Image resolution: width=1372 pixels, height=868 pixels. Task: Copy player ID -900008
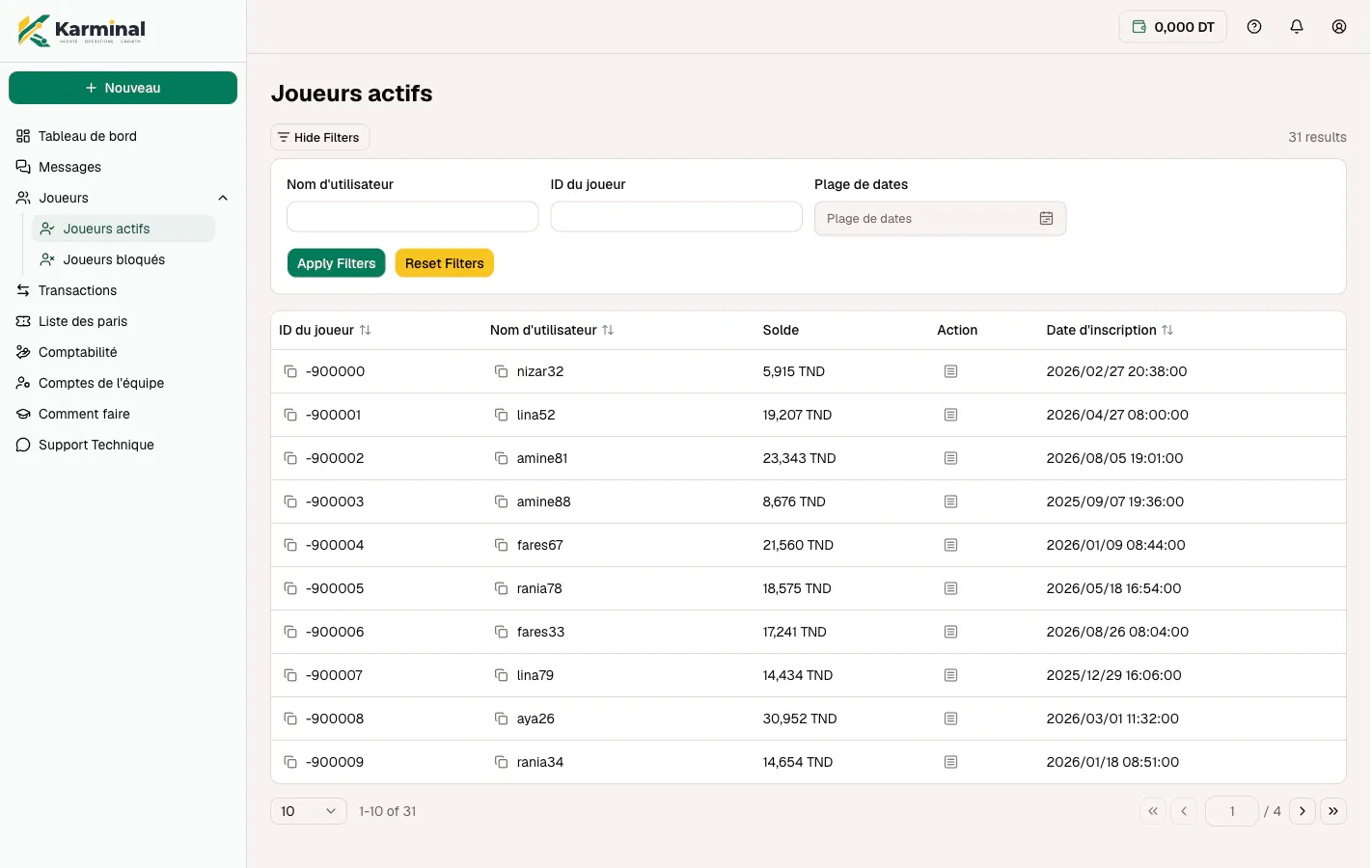click(x=290, y=719)
